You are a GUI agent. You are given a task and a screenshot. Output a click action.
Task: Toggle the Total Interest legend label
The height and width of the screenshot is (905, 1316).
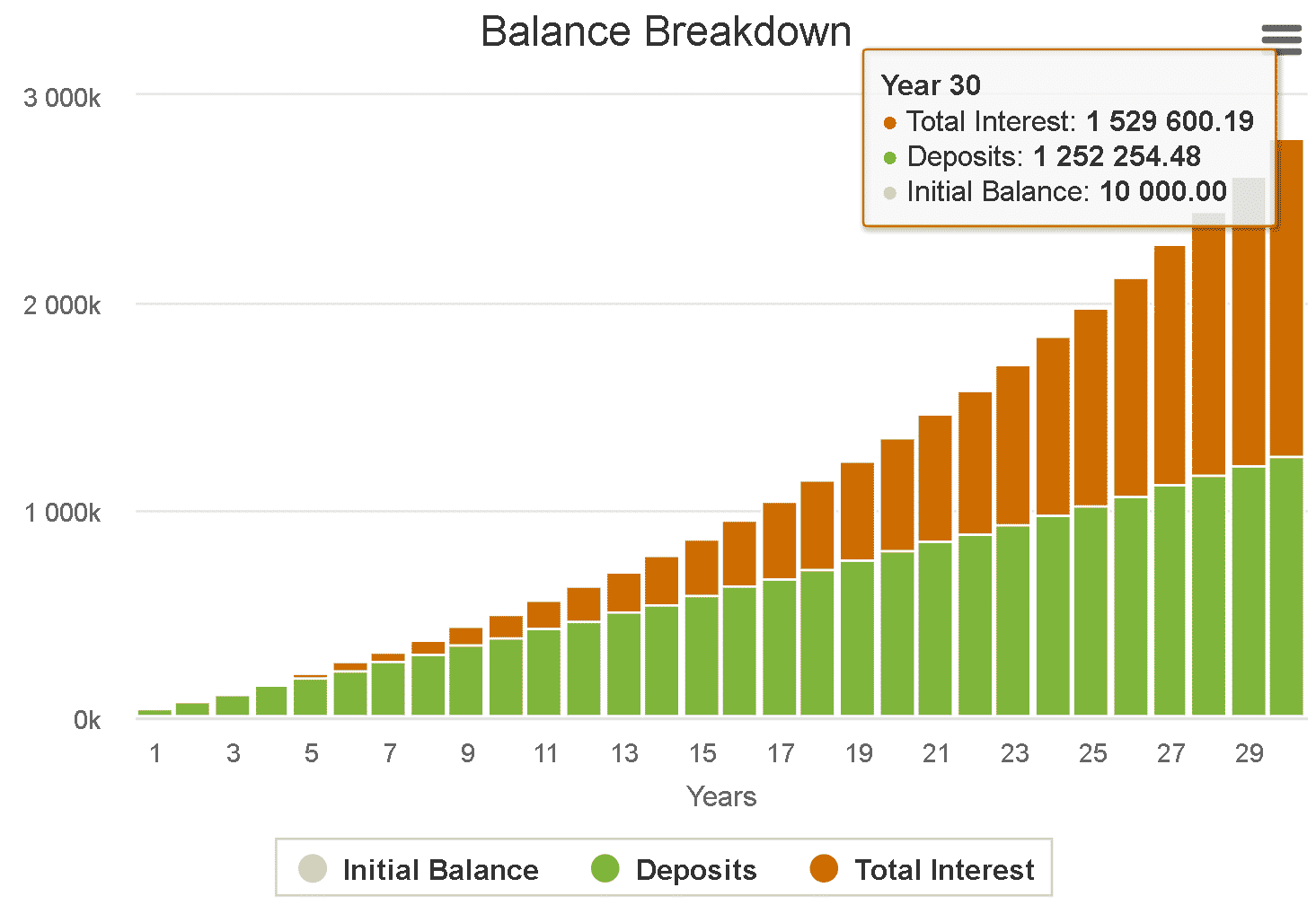pos(944,869)
